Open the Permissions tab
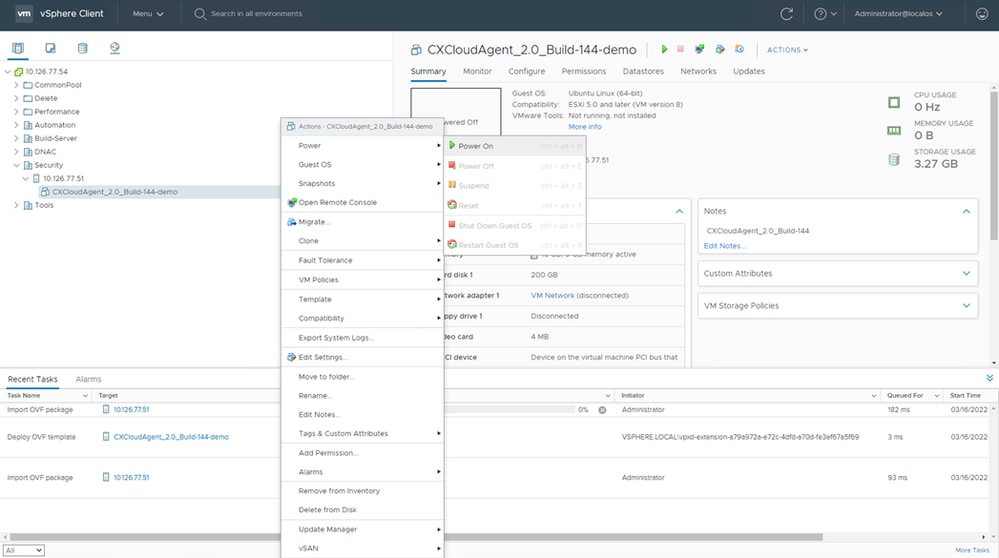The width and height of the screenshot is (999, 558). (x=584, y=71)
